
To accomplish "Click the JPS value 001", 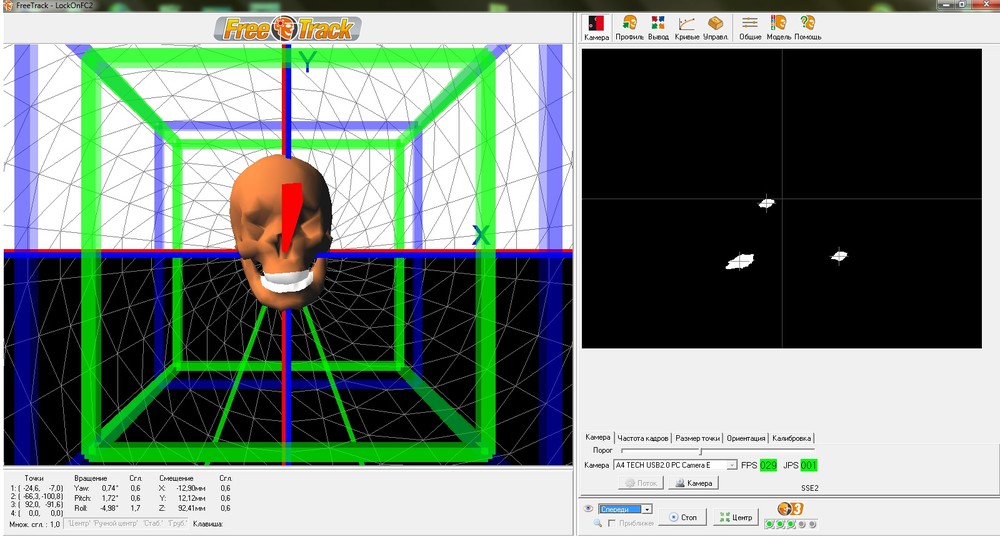I will coord(809,465).
